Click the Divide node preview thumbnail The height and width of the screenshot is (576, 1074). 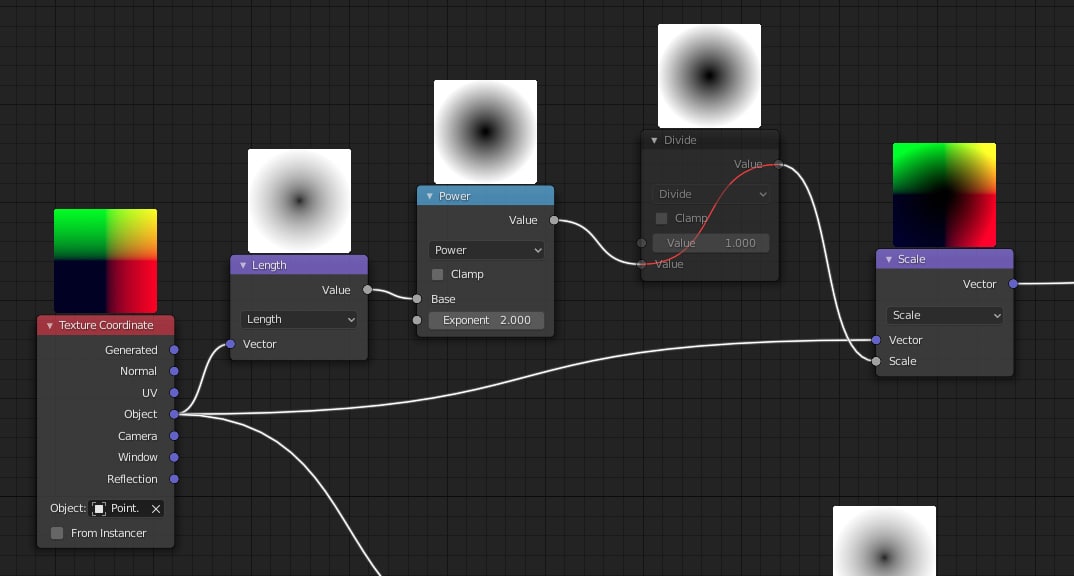click(710, 76)
